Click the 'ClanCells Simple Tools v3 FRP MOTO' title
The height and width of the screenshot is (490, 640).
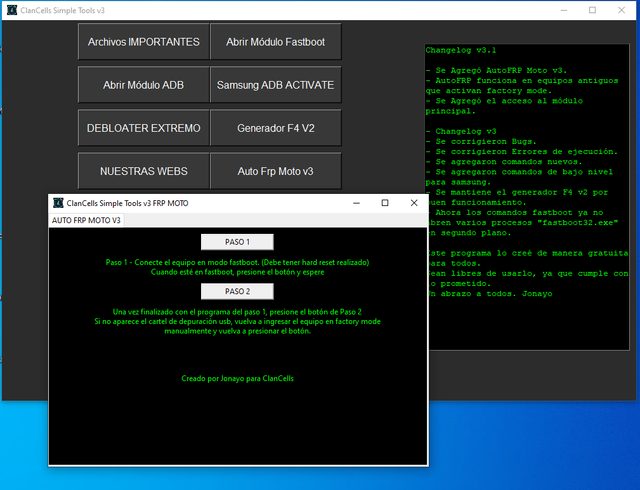(x=127, y=203)
